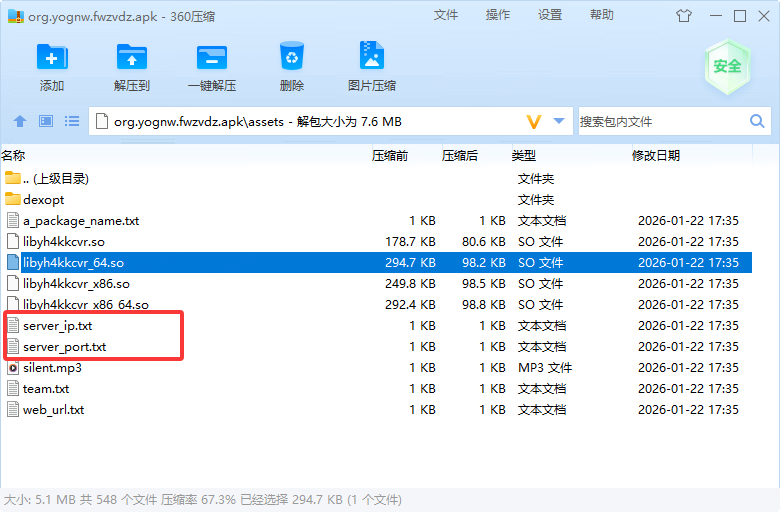
Task: Select server_port.txt file
Action: pyautogui.click(x=376, y=346)
